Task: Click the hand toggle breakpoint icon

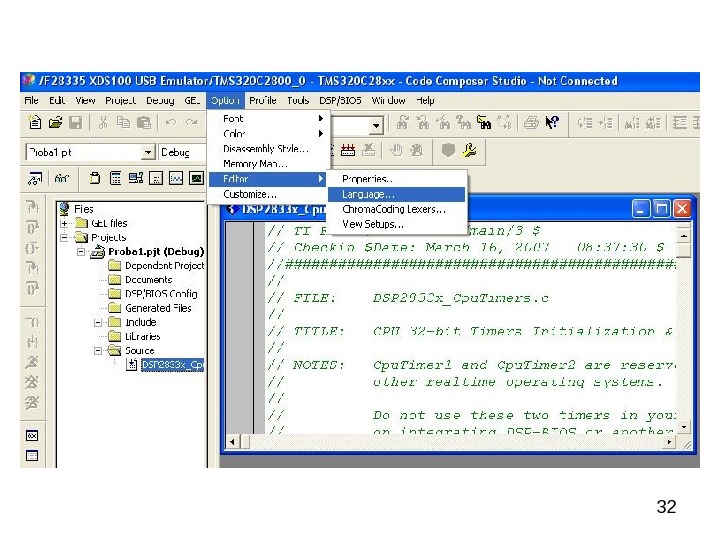Action: pyautogui.click(x=395, y=150)
